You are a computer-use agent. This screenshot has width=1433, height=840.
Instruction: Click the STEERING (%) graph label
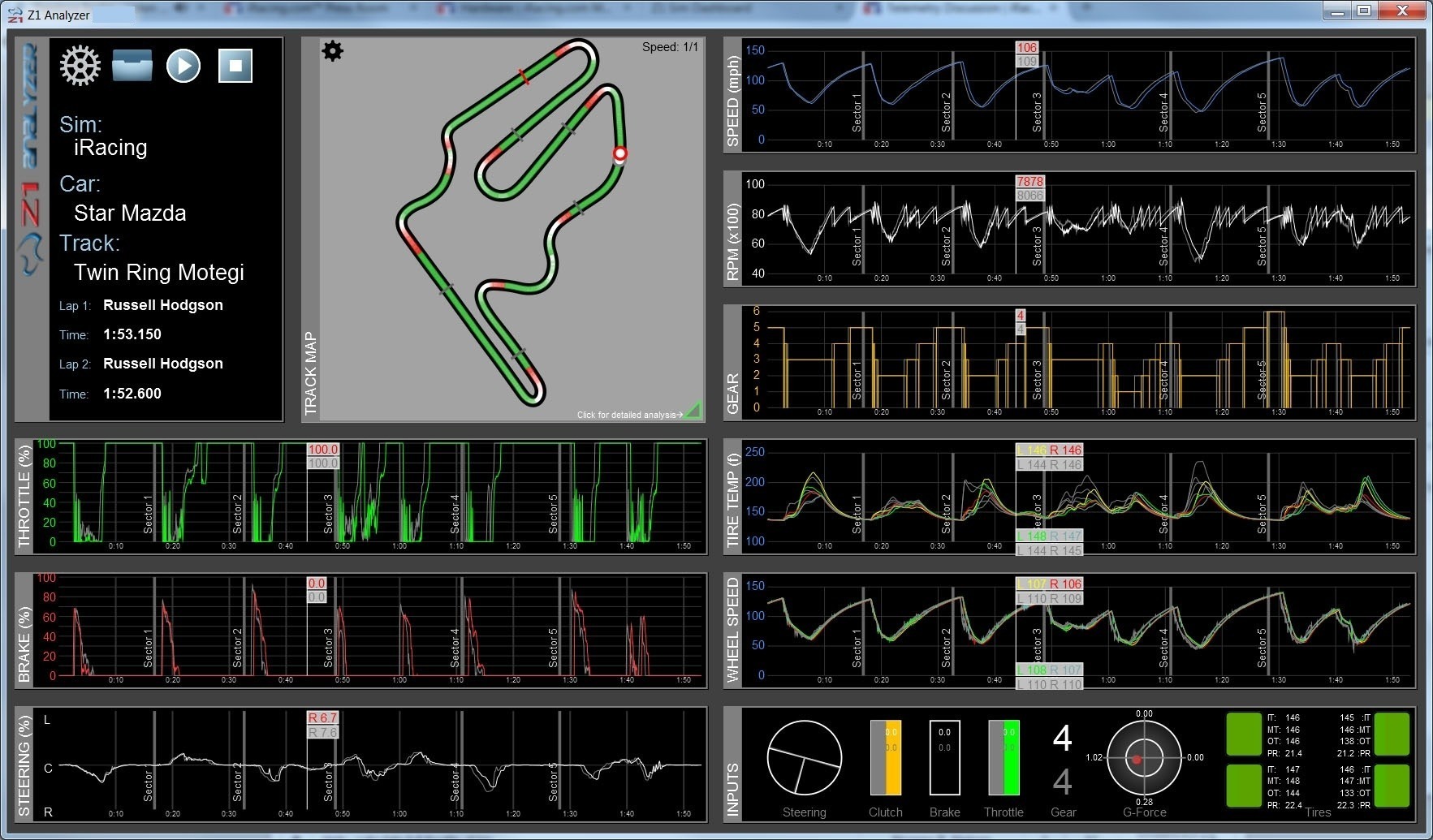click(x=24, y=765)
